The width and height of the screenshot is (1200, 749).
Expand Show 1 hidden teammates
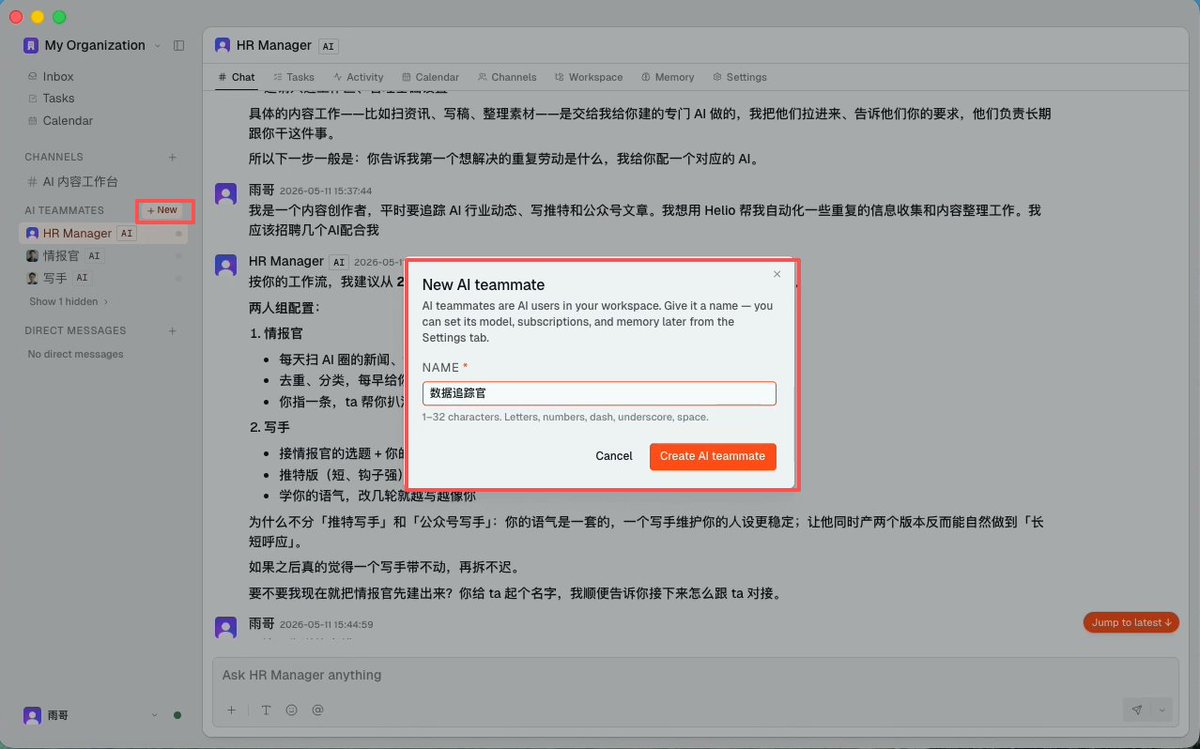click(68, 301)
